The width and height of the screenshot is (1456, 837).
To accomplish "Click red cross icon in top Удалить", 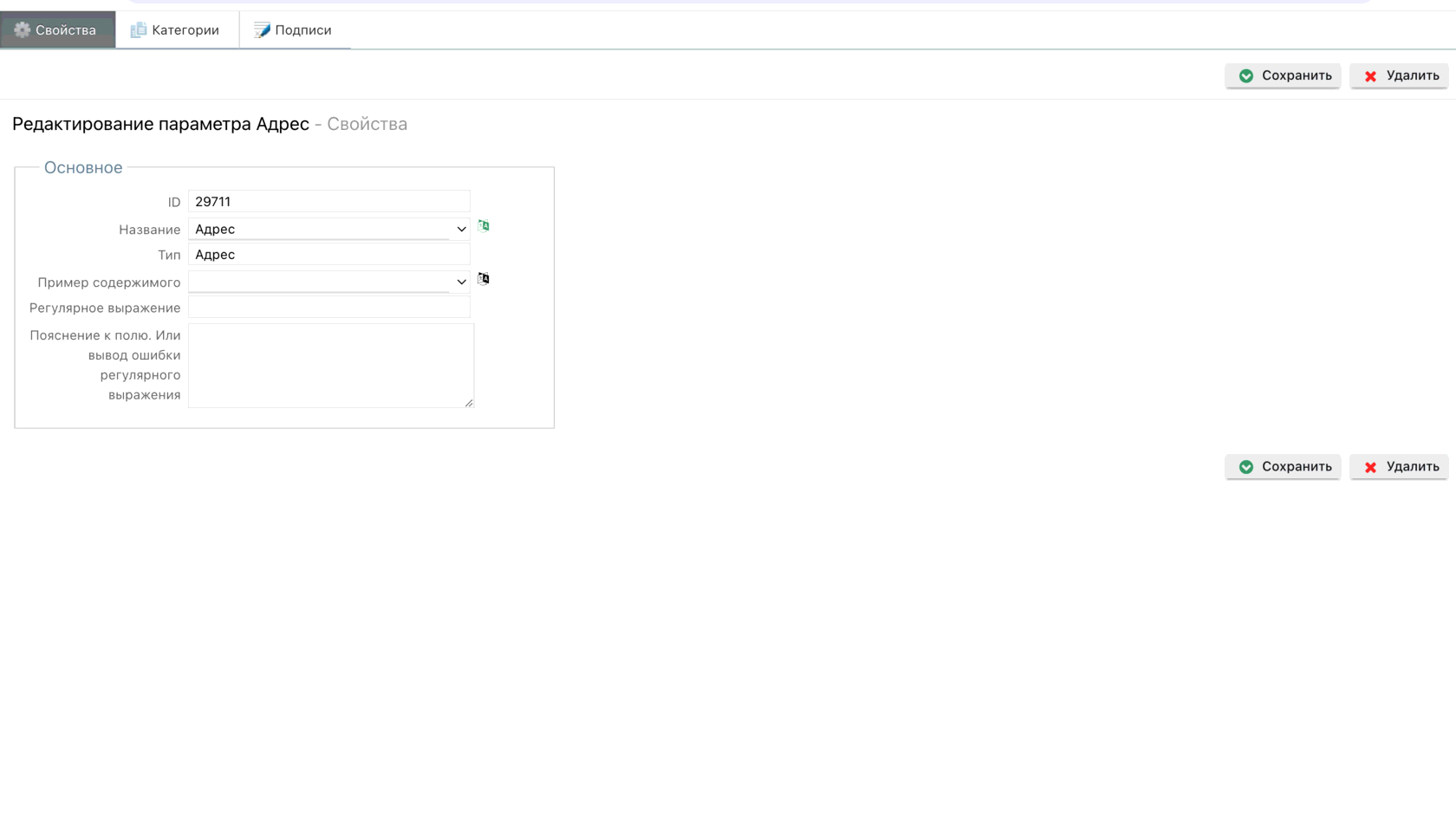I will click(x=1370, y=76).
